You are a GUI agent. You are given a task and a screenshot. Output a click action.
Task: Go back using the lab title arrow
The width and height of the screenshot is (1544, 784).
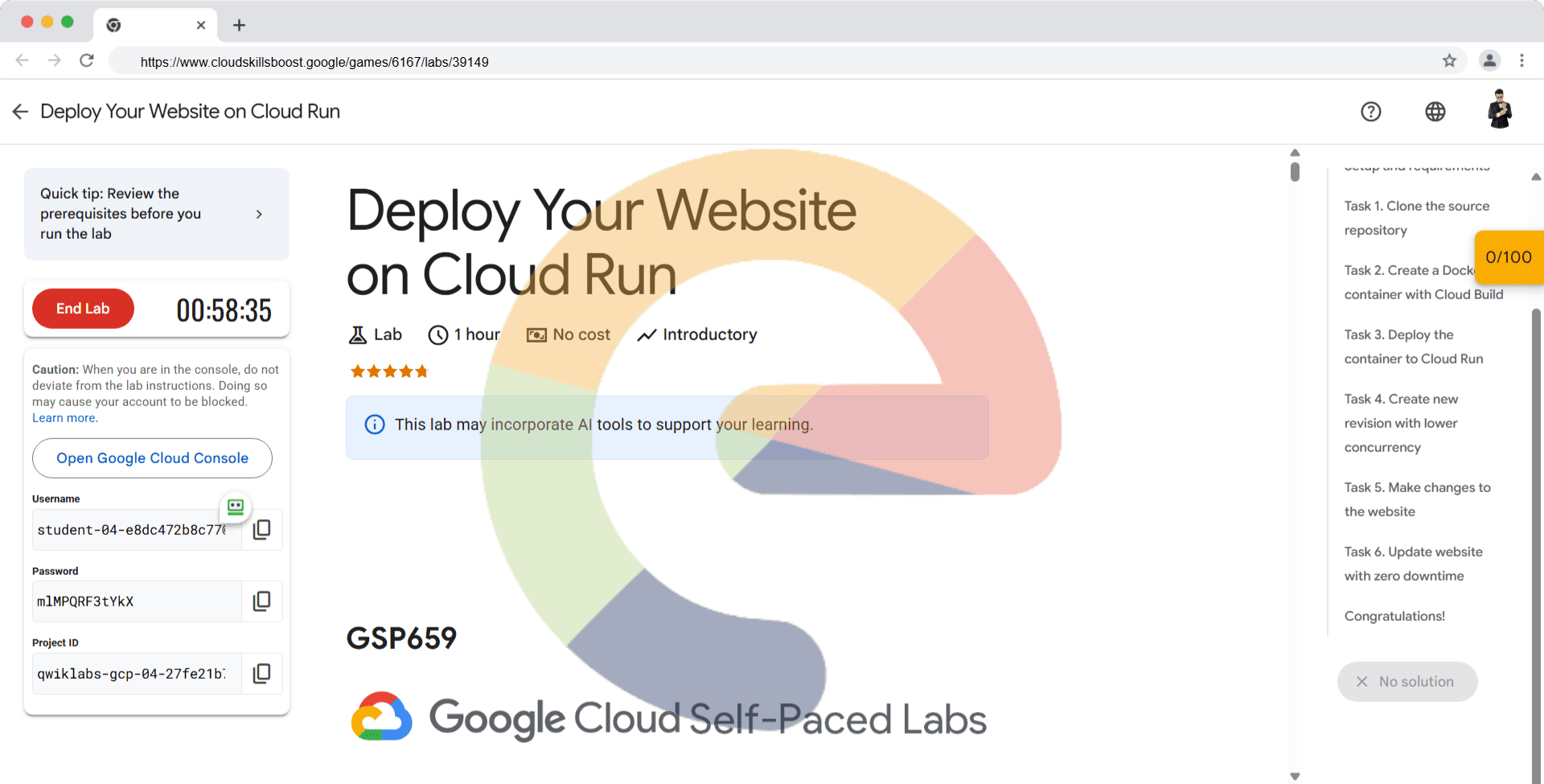20,112
